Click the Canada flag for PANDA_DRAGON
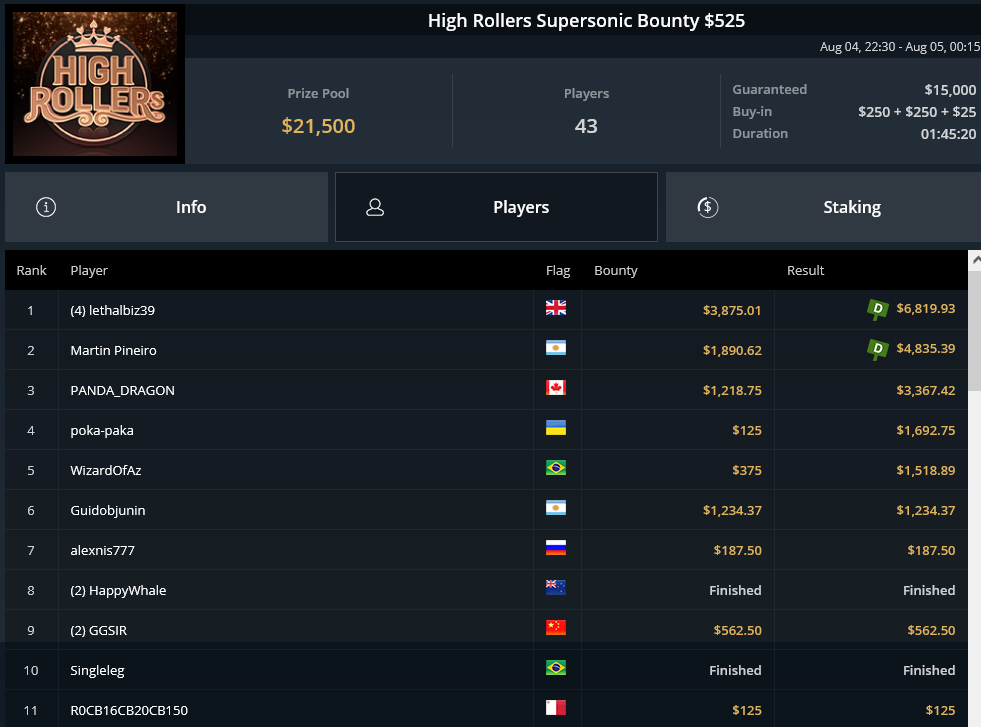 click(556, 388)
